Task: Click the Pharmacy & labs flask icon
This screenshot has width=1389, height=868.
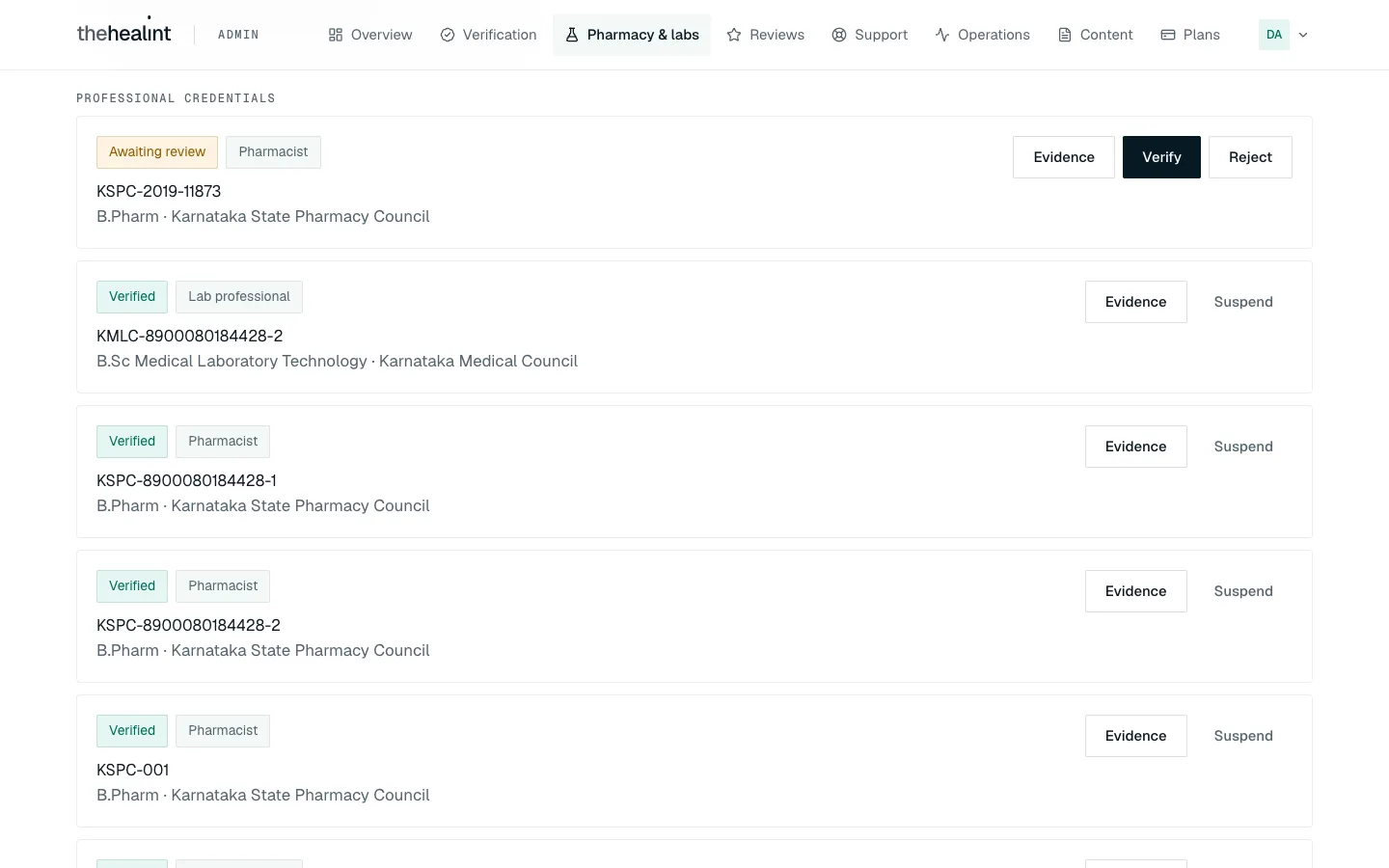Action: pos(572,35)
